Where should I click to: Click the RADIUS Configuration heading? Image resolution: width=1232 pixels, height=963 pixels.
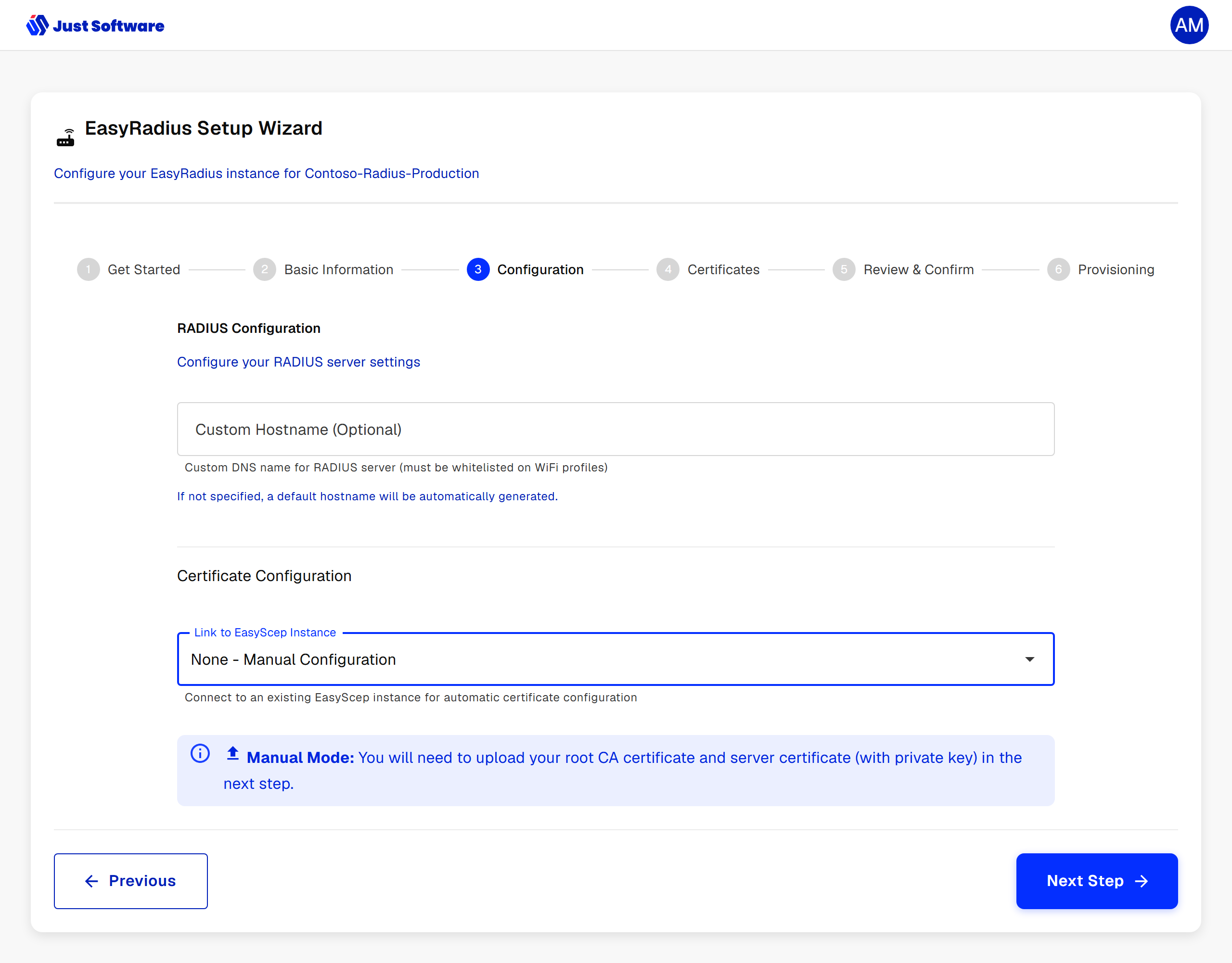249,328
